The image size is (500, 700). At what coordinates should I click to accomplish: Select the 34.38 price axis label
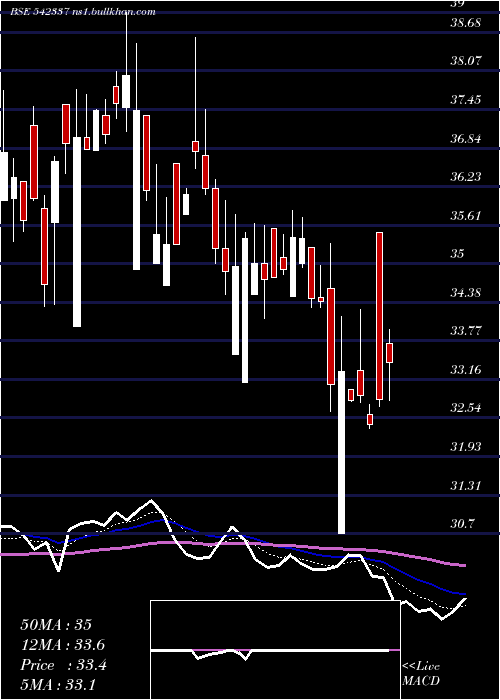466,293
